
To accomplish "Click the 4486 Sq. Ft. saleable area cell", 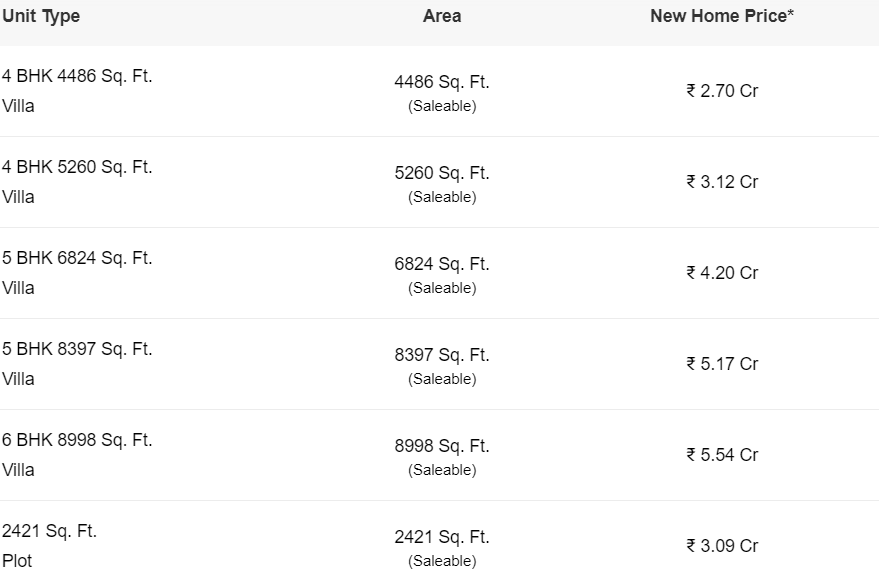I will (442, 92).
